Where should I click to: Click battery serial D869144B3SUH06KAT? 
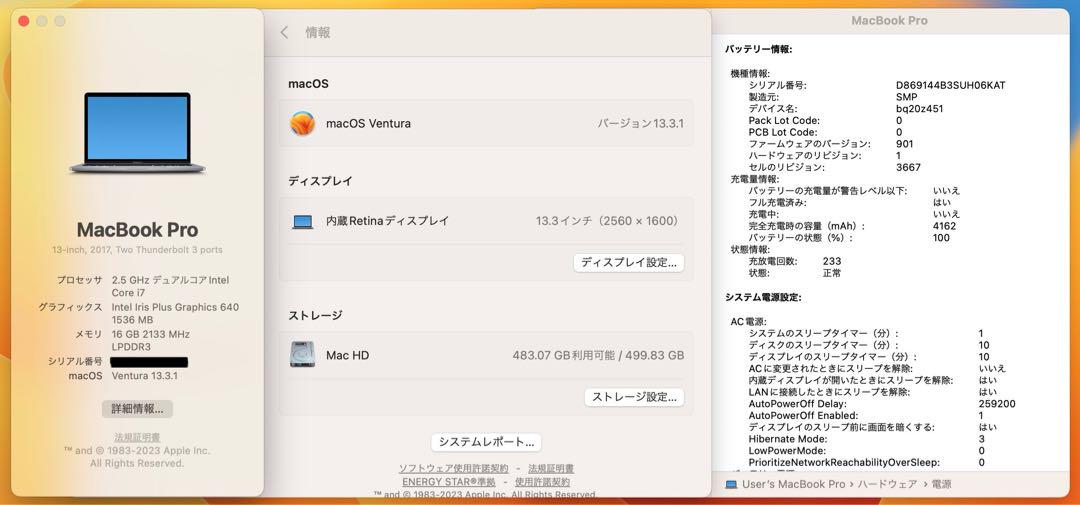(x=951, y=85)
